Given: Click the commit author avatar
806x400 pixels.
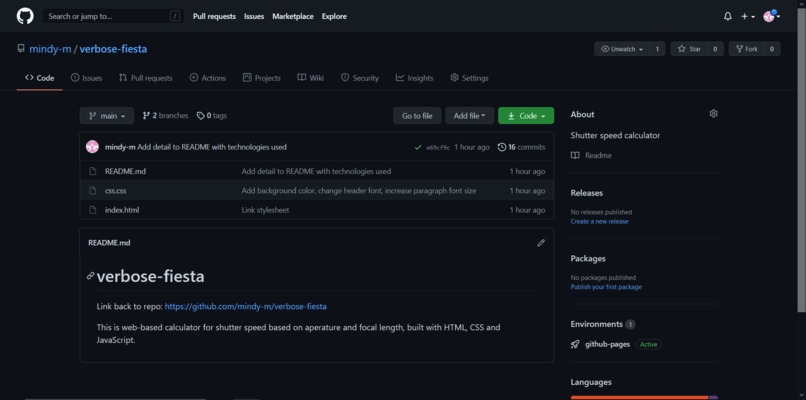Looking at the screenshot, I should (93, 147).
